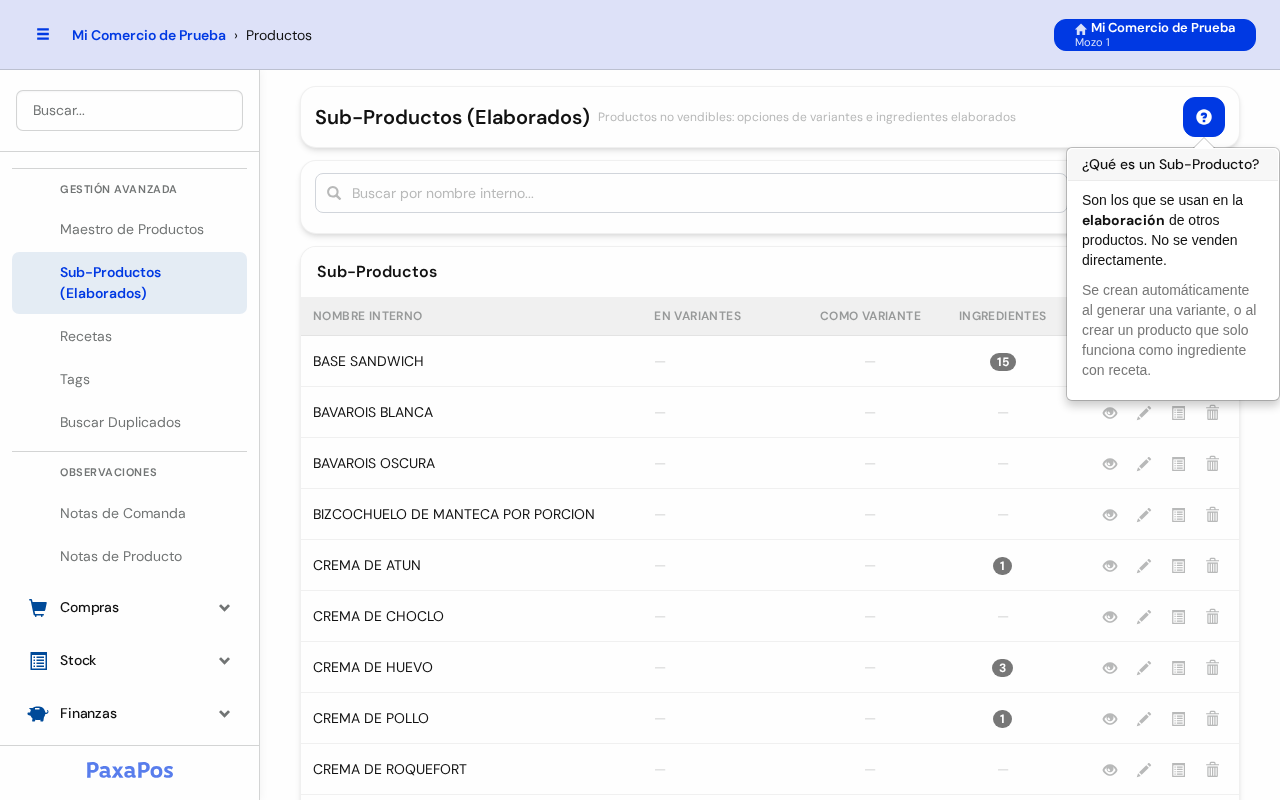This screenshot has width=1280, height=800.
Task: Click the trash icon for CREMA DE ROQUEFORT
Action: (x=1212, y=770)
